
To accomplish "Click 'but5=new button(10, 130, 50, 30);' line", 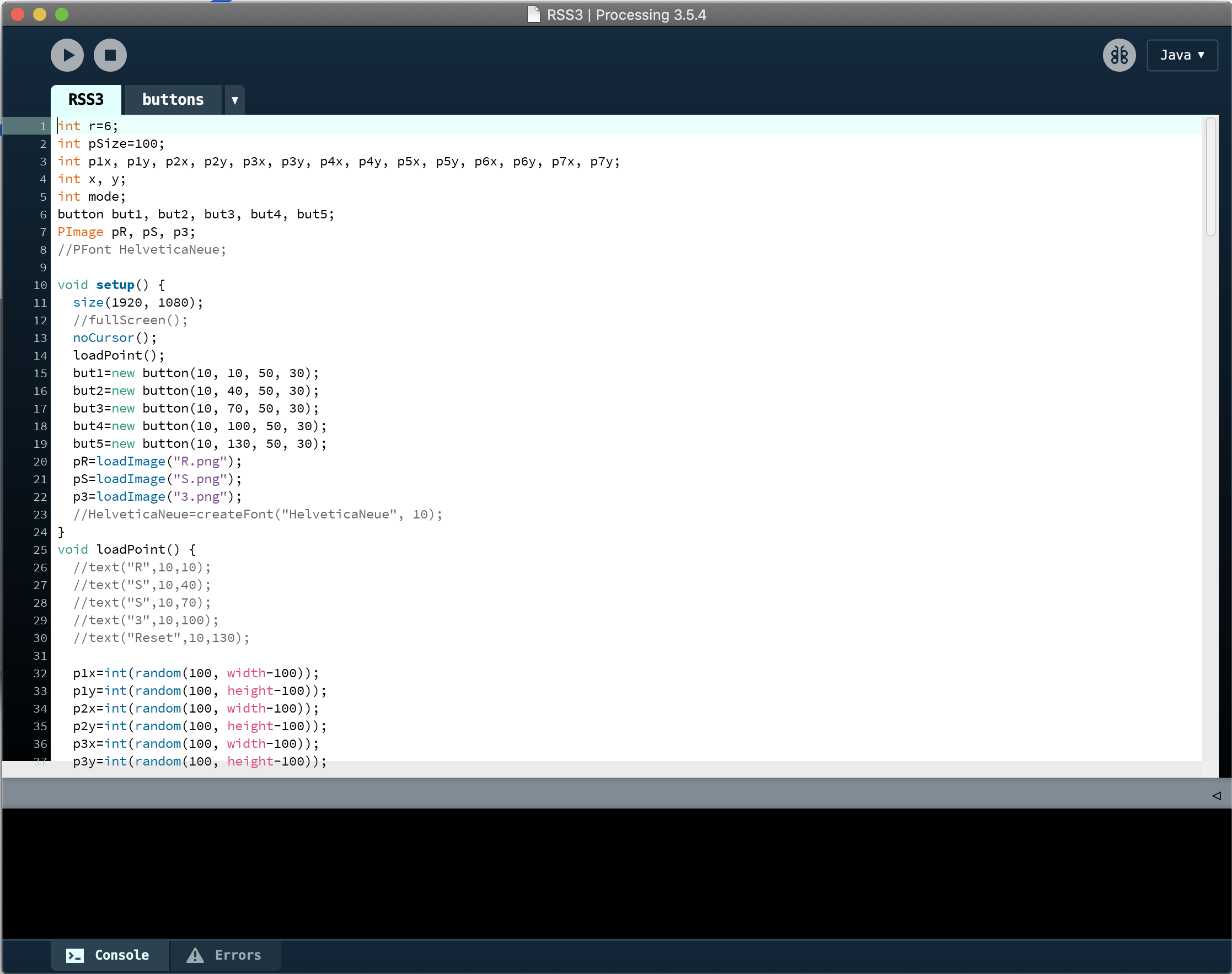I will 200,443.
